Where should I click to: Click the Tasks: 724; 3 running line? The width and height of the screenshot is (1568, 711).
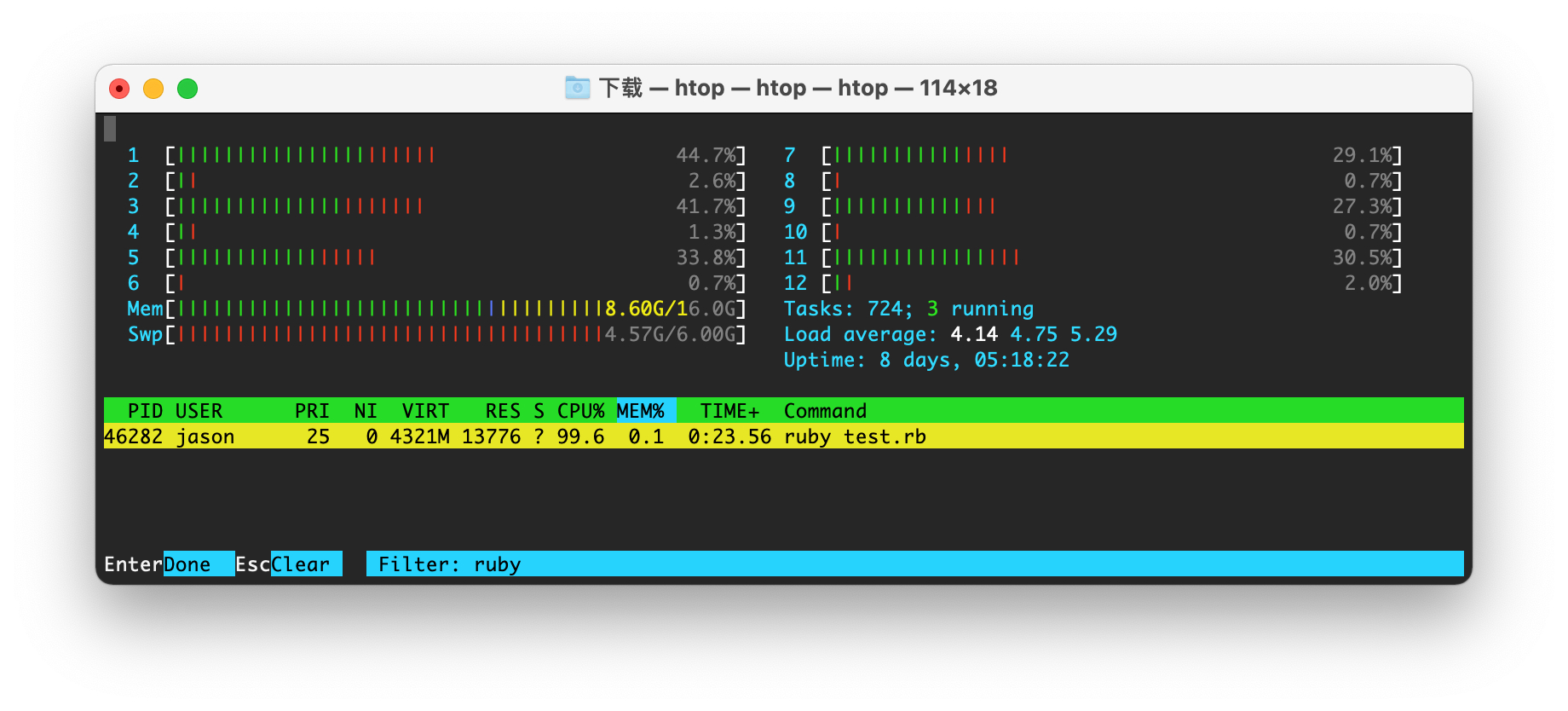point(908,309)
